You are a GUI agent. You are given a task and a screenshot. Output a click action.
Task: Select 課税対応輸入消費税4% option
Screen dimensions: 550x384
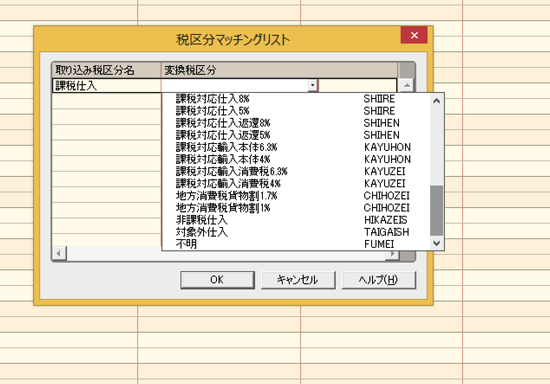coord(295,183)
